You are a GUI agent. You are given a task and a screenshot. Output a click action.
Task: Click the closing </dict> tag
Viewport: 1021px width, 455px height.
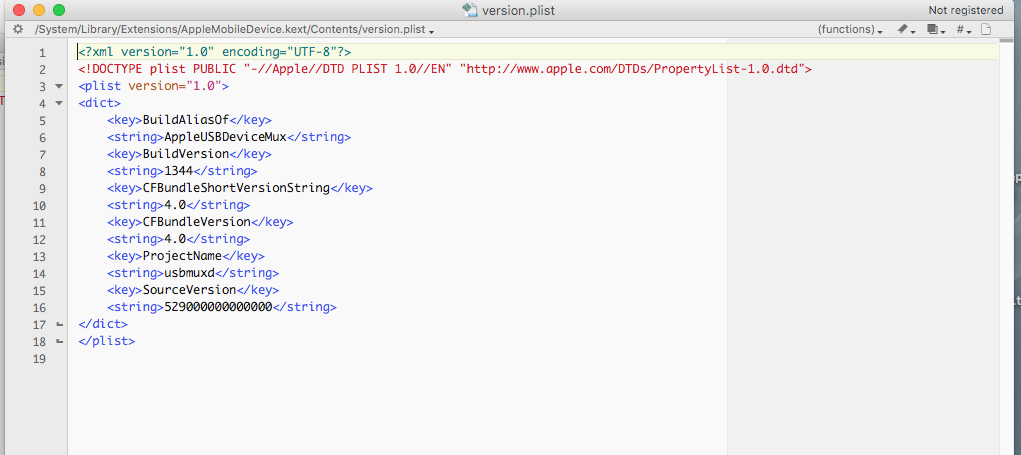[x=103, y=324]
